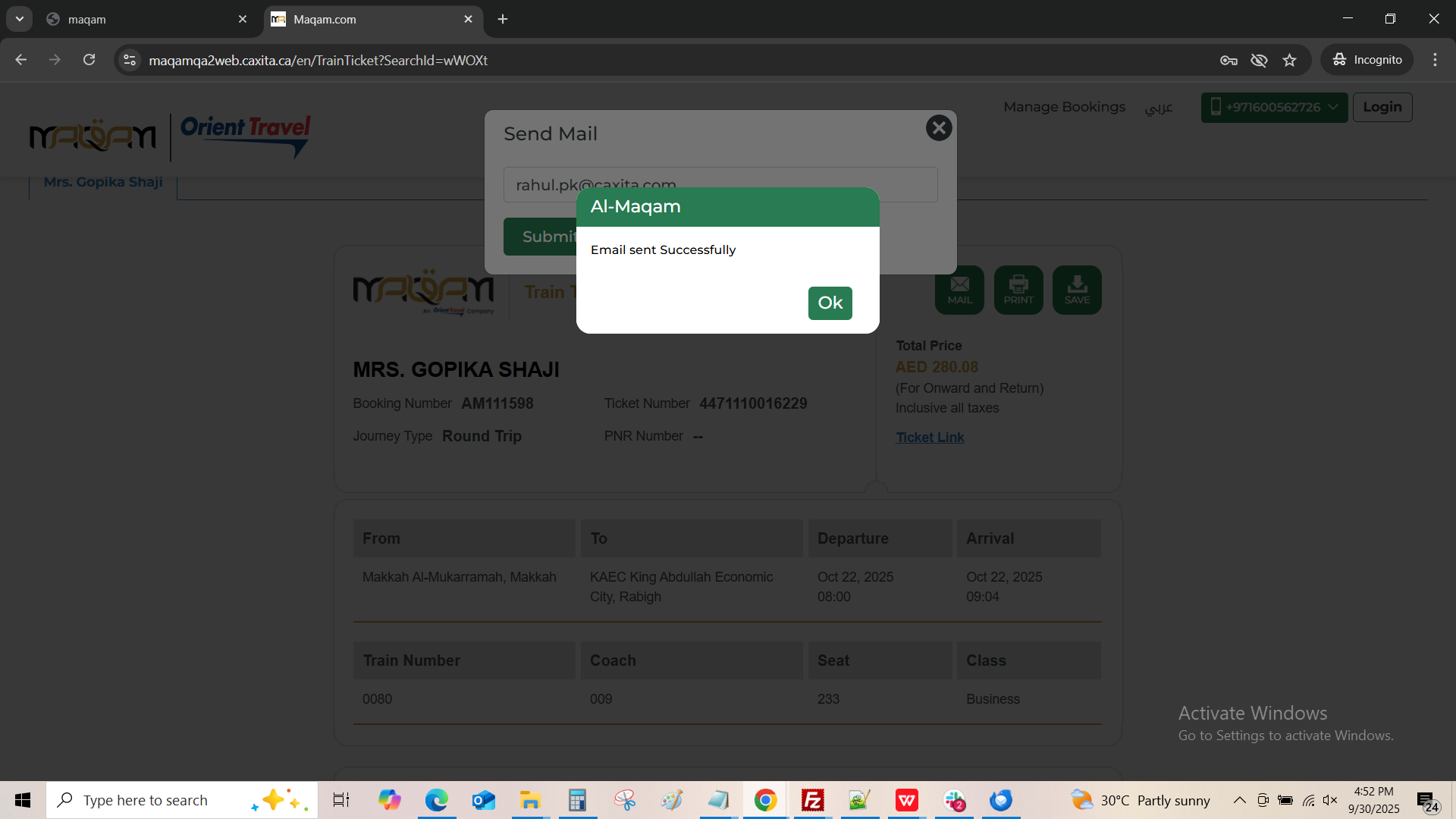
Task: Switch language to Arabic
Action: click(x=1158, y=108)
